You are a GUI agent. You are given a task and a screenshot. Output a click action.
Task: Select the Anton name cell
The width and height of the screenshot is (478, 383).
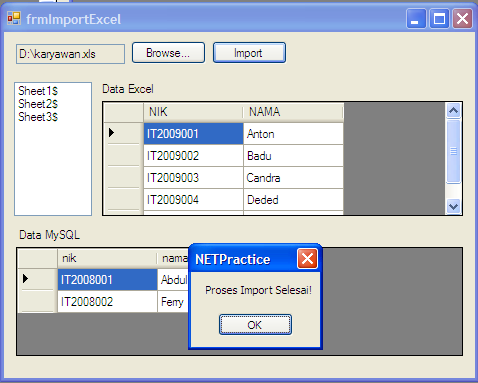293,134
